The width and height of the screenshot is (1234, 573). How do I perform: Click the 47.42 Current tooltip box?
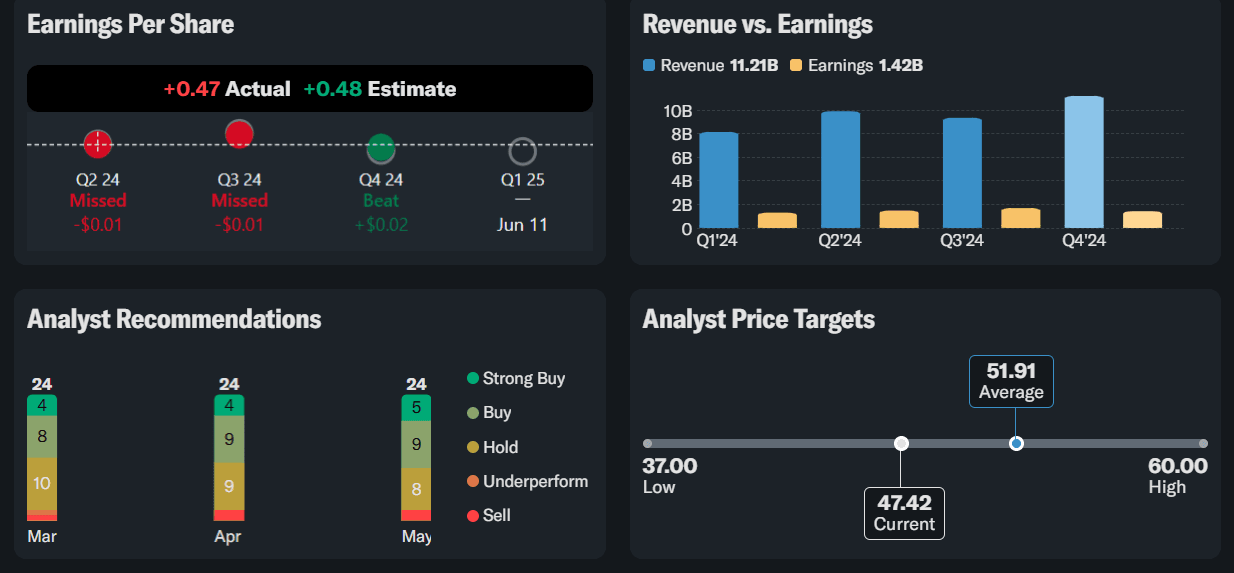[x=904, y=513]
